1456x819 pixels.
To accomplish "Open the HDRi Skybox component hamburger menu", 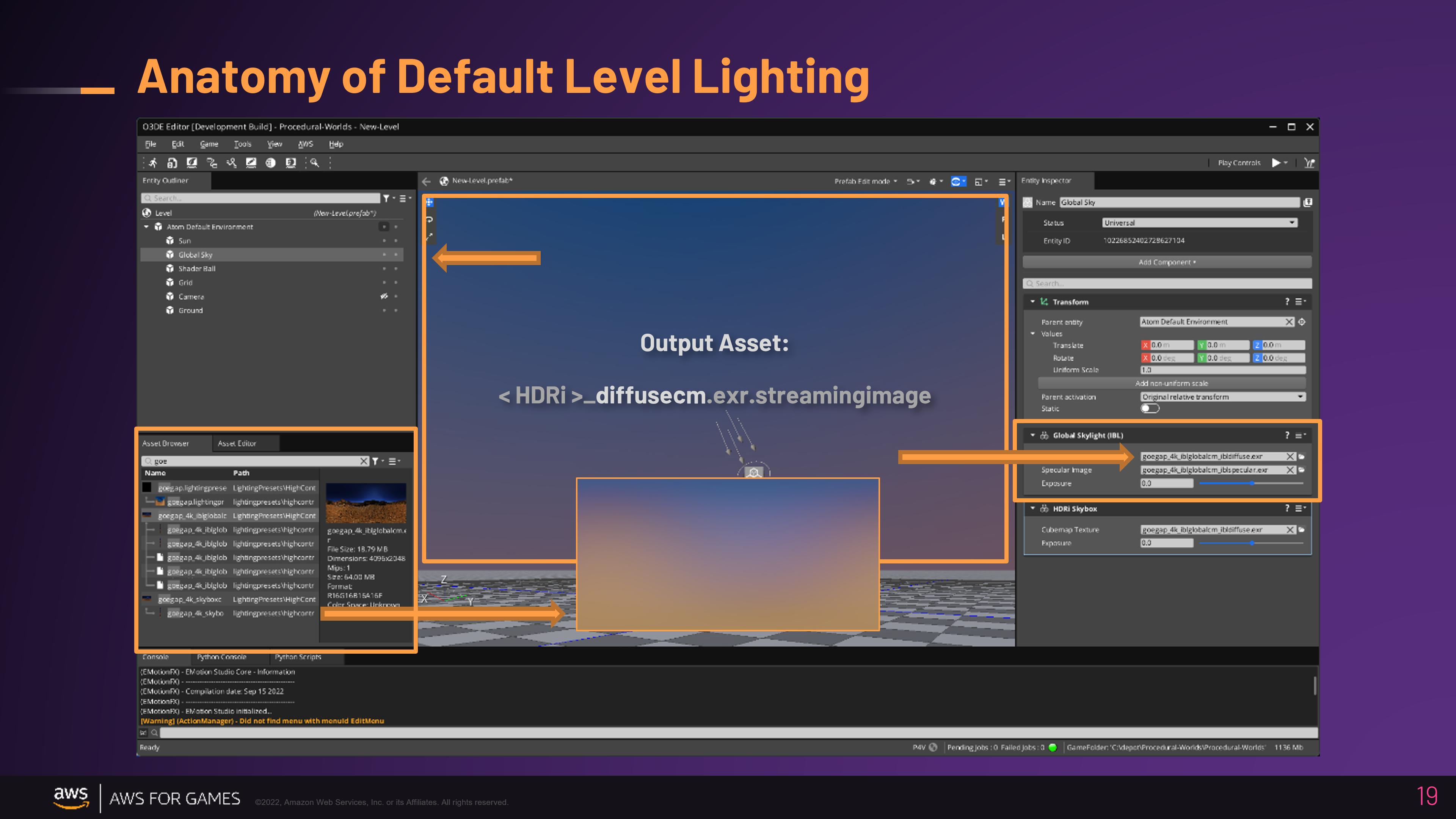I will point(1301,509).
